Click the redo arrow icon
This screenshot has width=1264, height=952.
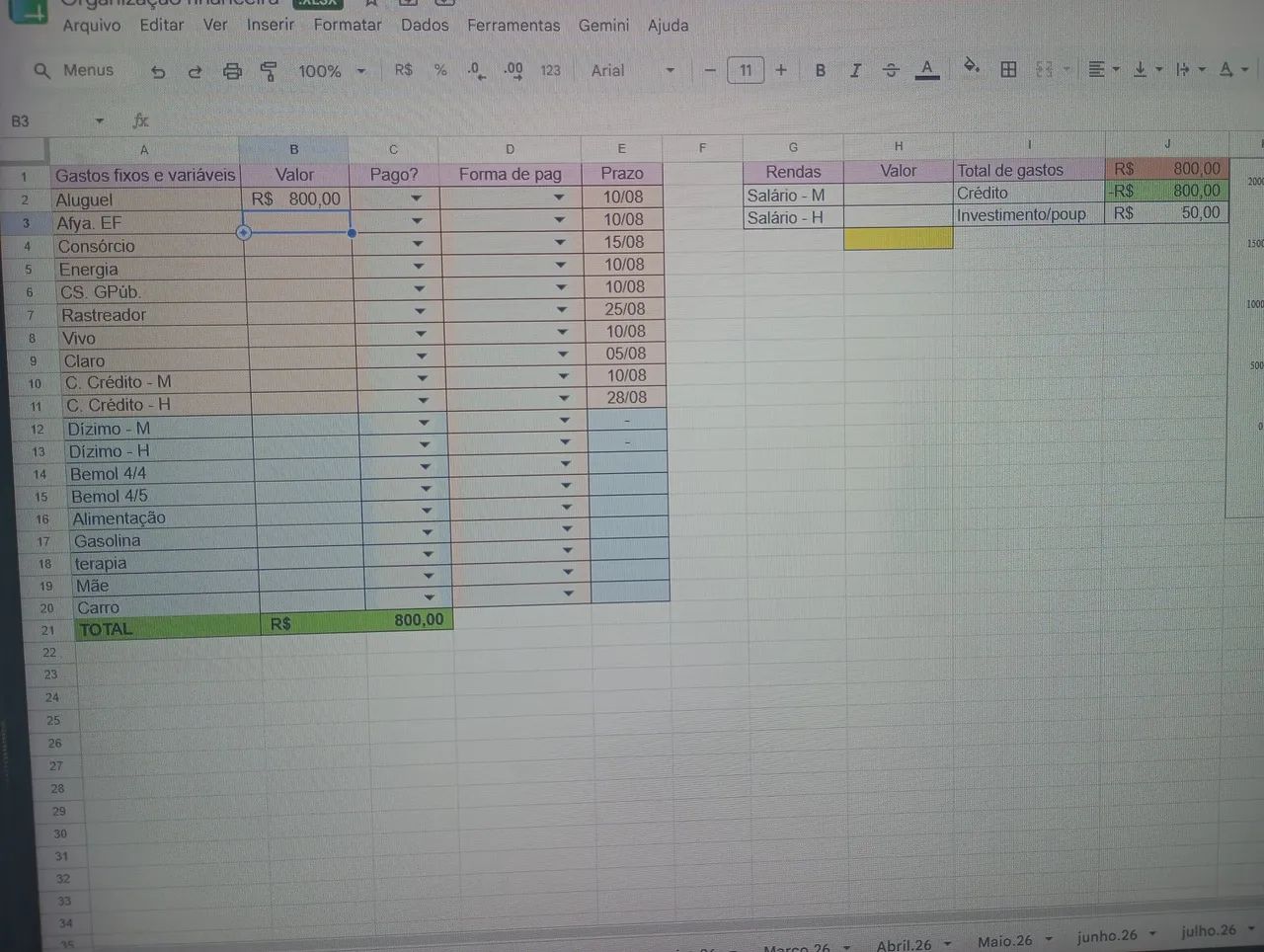195,71
